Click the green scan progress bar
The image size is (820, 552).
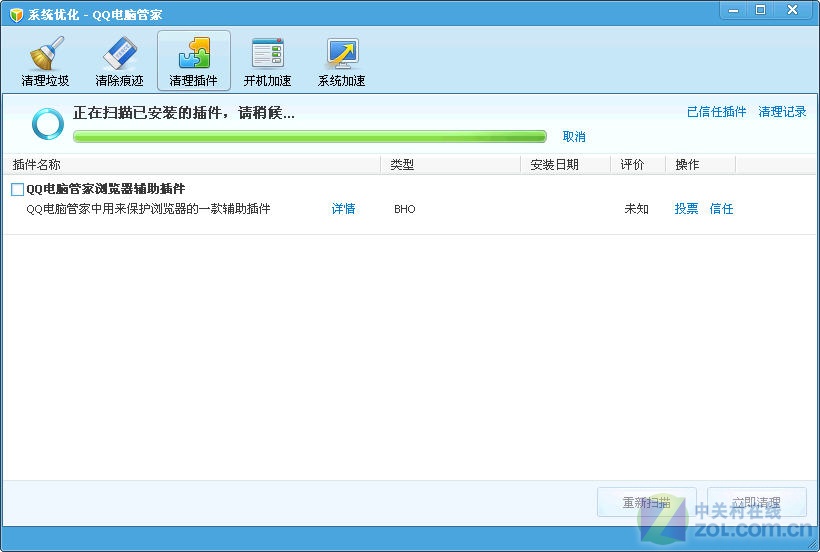pyautogui.click(x=310, y=137)
